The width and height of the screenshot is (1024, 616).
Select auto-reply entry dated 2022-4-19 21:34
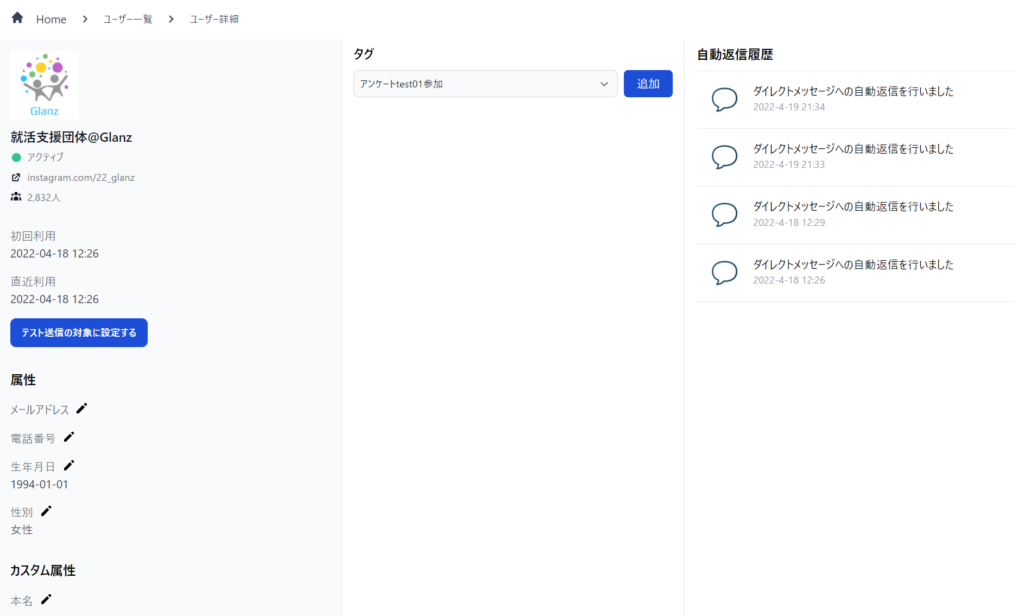pos(856,99)
